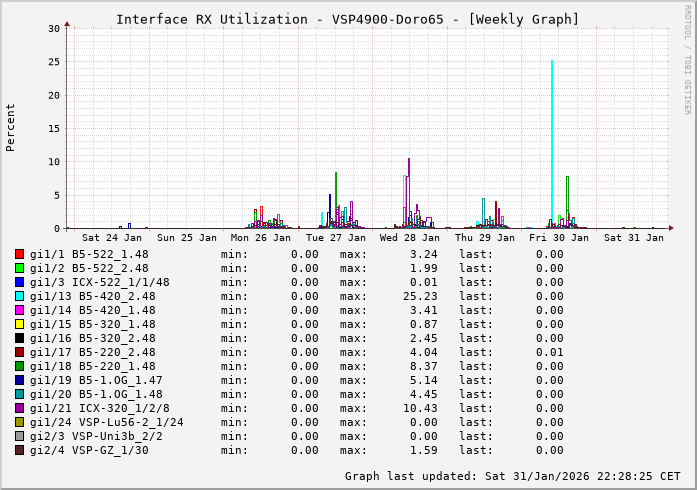Click the green gi1/2 B5-522_2.48 legend swatch
Viewport: 697px width, 490px height.
[19, 268]
